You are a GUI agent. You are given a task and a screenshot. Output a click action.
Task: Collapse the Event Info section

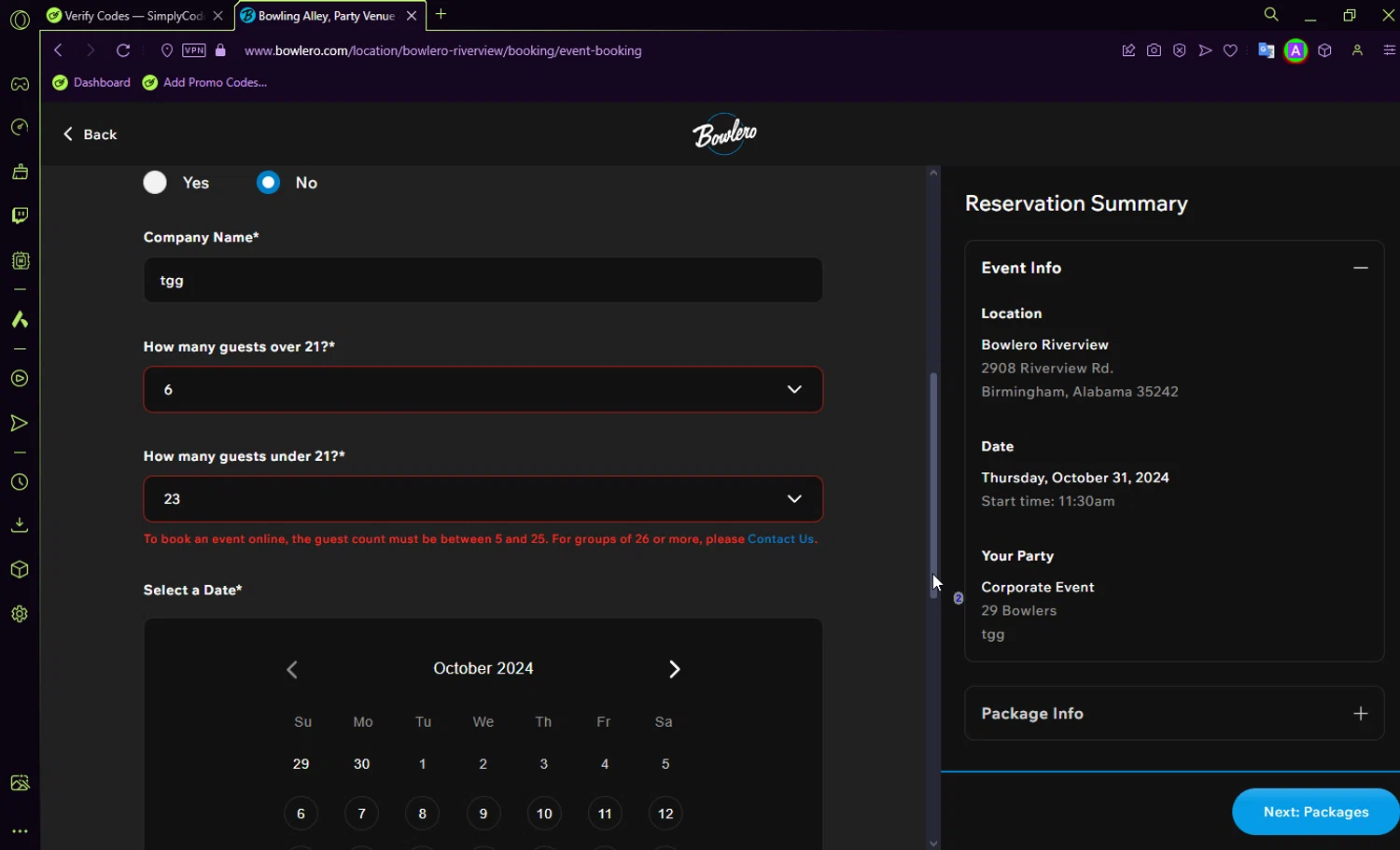pyautogui.click(x=1360, y=268)
